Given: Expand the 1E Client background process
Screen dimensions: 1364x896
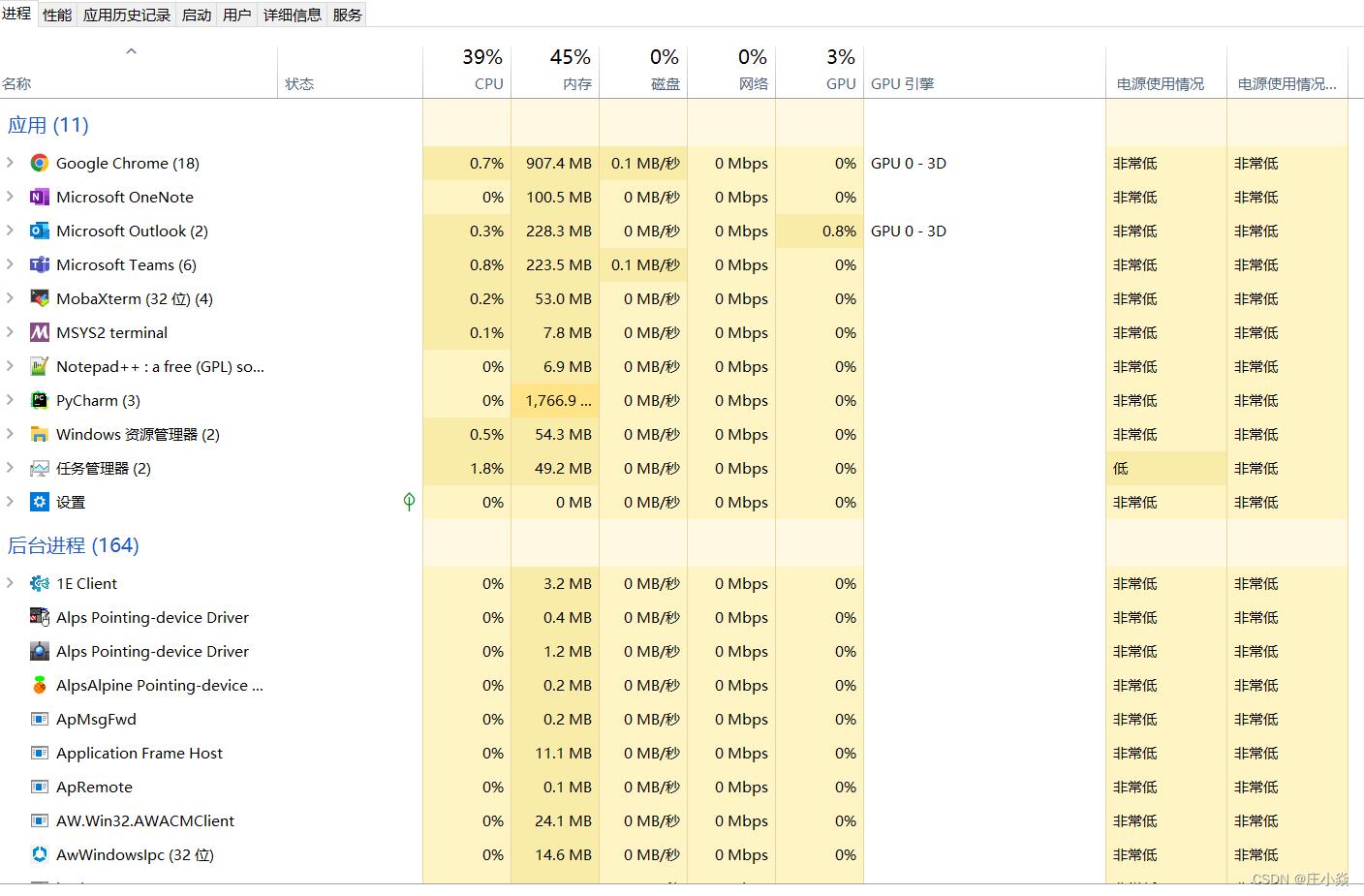Looking at the screenshot, I should coord(10,583).
